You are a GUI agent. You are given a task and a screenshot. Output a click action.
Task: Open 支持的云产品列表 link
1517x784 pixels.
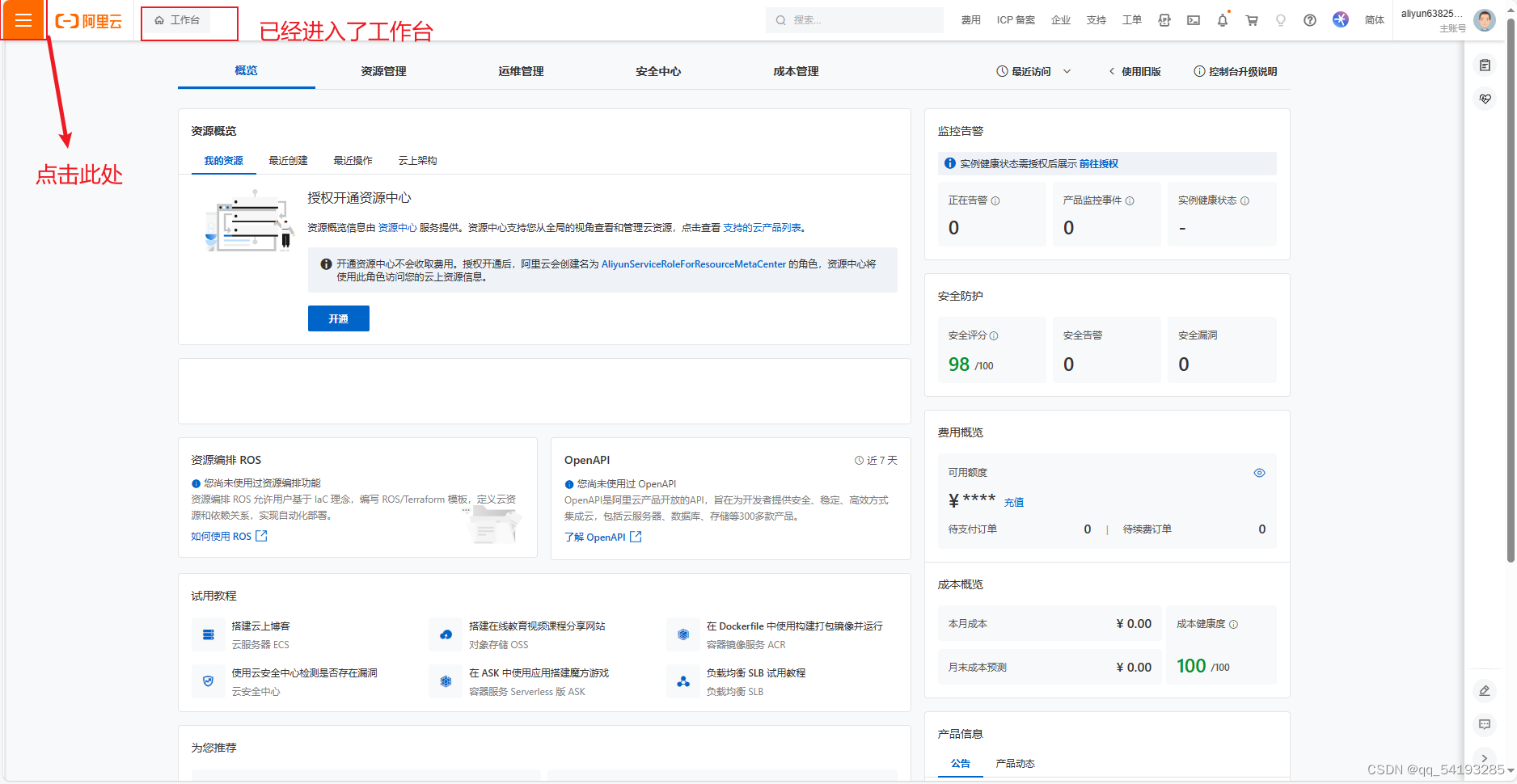[x=762, y=228]
